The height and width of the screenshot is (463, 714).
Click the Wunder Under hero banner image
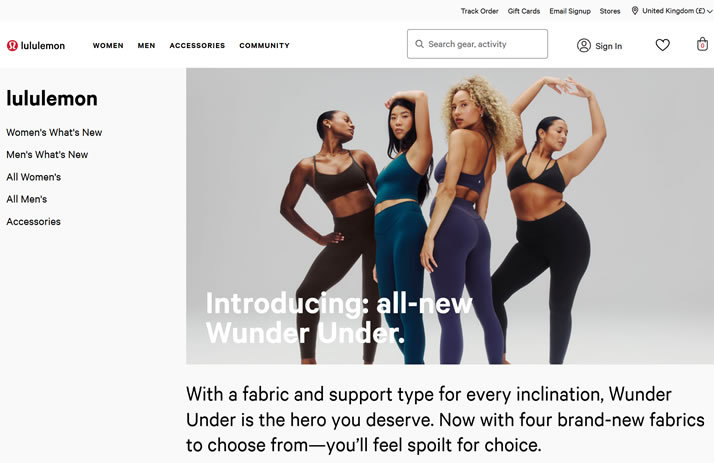(x=450, y=216)
